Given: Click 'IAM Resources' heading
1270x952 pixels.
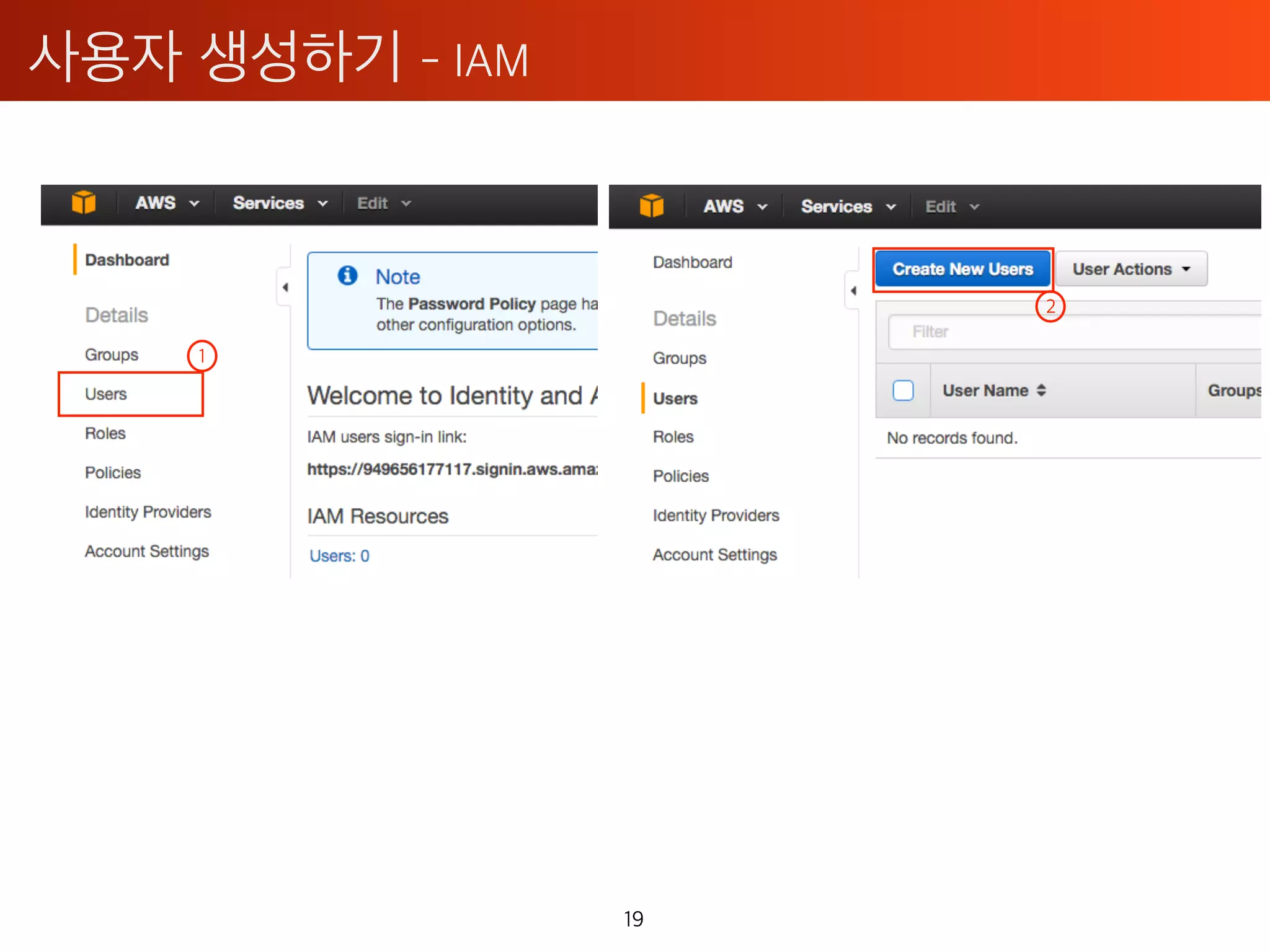Looking at the screenshot, I should (x=378, y=516).
